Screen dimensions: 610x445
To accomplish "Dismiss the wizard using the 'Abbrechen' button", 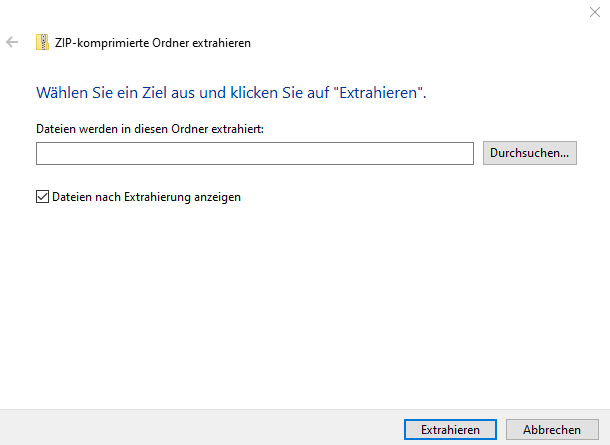I will tap(552, 429).
